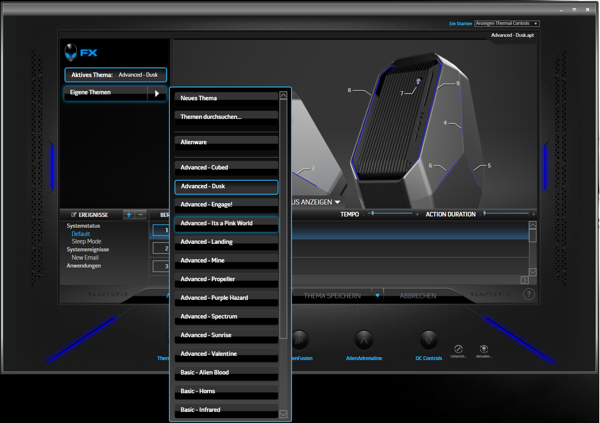The height and width of the screenshot is (423, 600).
Task: Click the THEMA SPEICHERN button
Action: pyautogui.click(x=332, y=296)
